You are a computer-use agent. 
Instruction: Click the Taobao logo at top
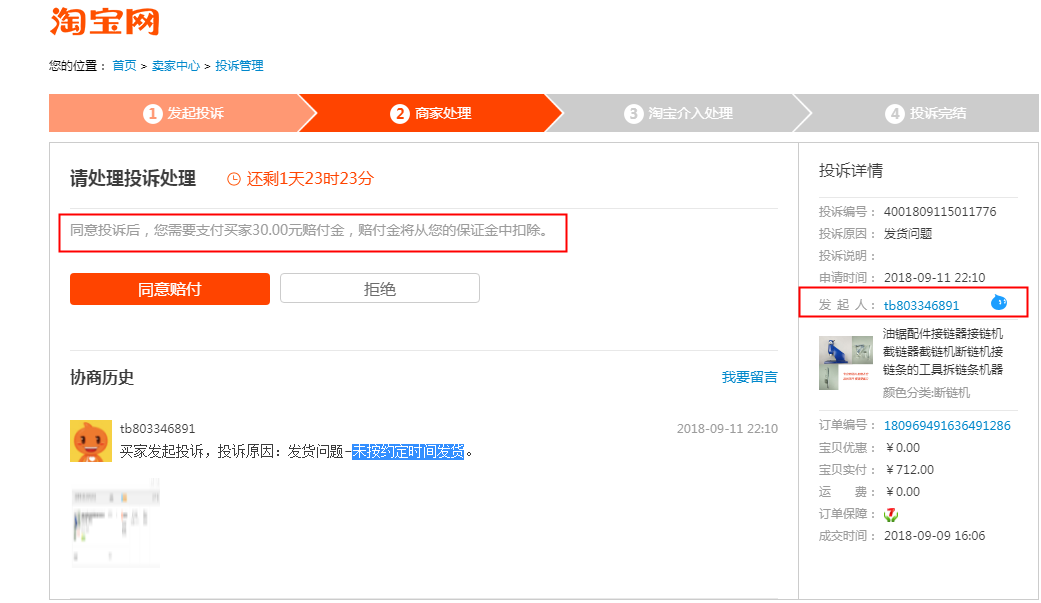pos(105,21)
